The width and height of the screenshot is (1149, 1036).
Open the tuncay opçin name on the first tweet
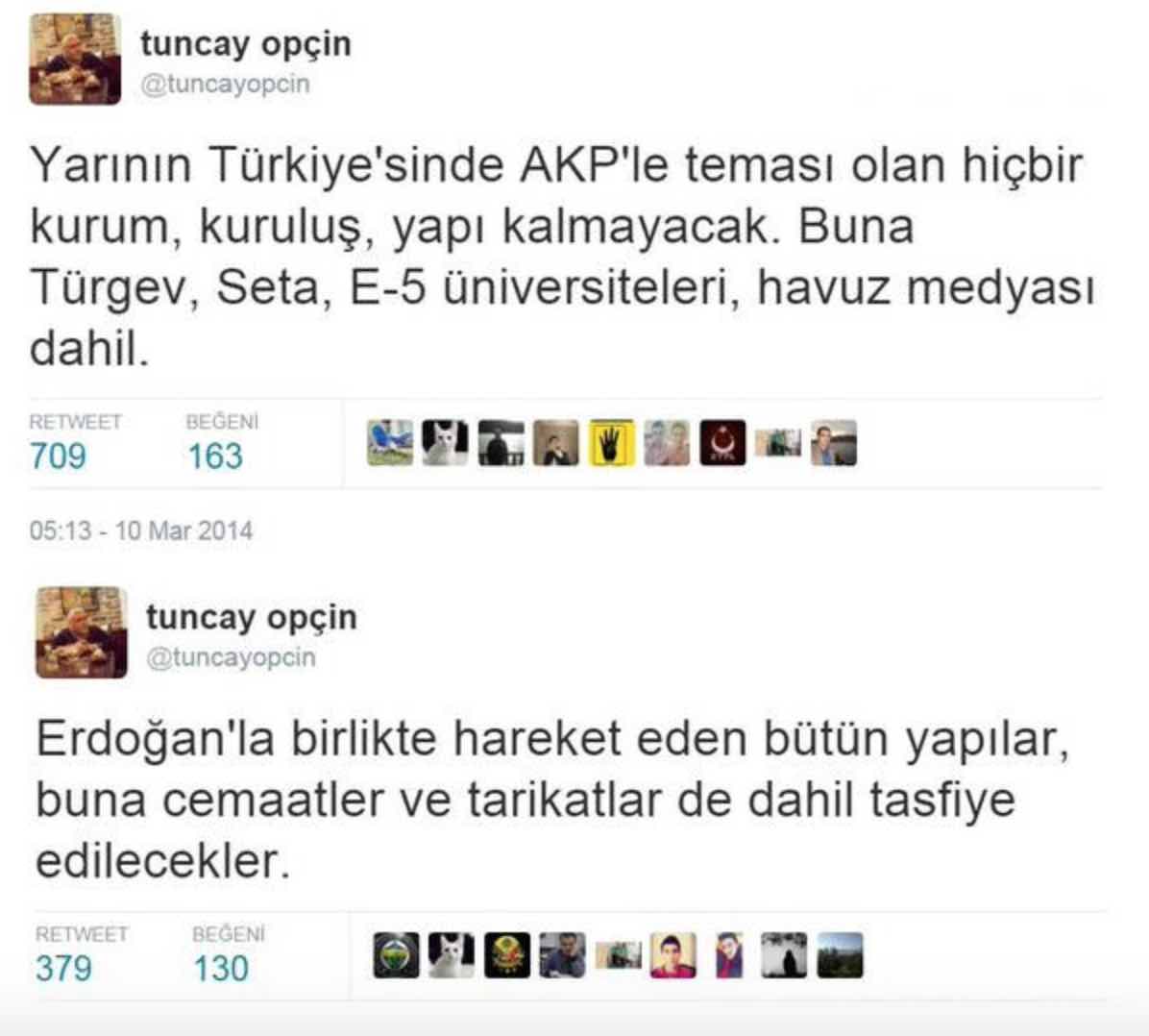246,43
